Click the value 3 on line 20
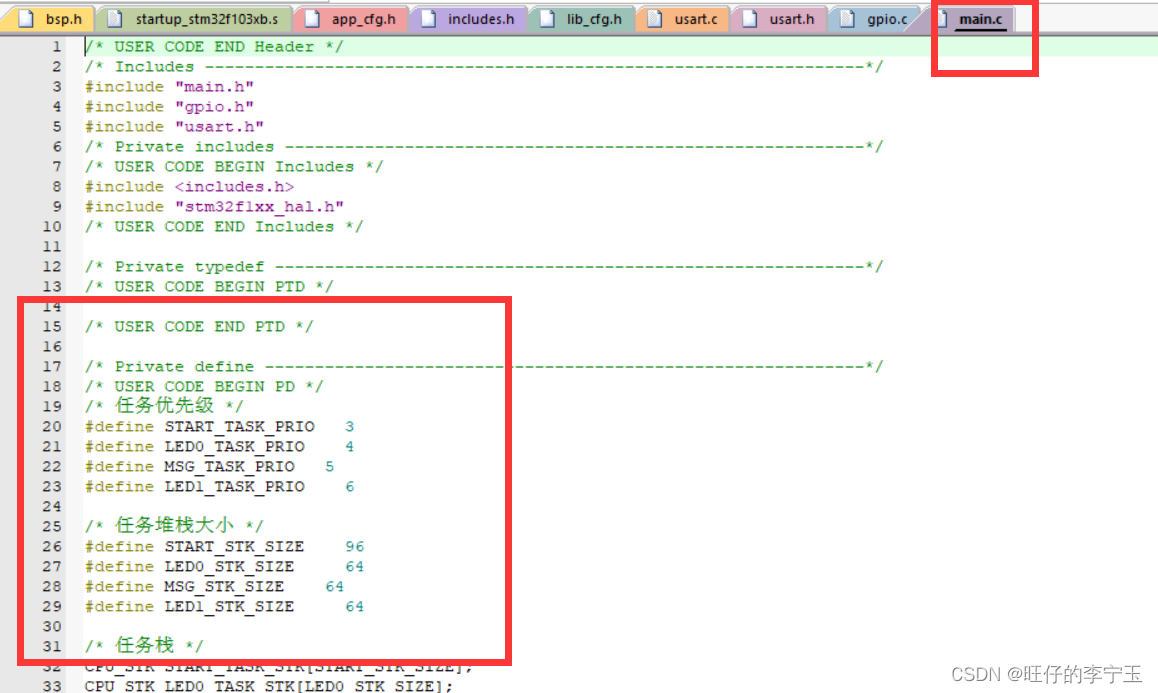 (x=349, y=426)
